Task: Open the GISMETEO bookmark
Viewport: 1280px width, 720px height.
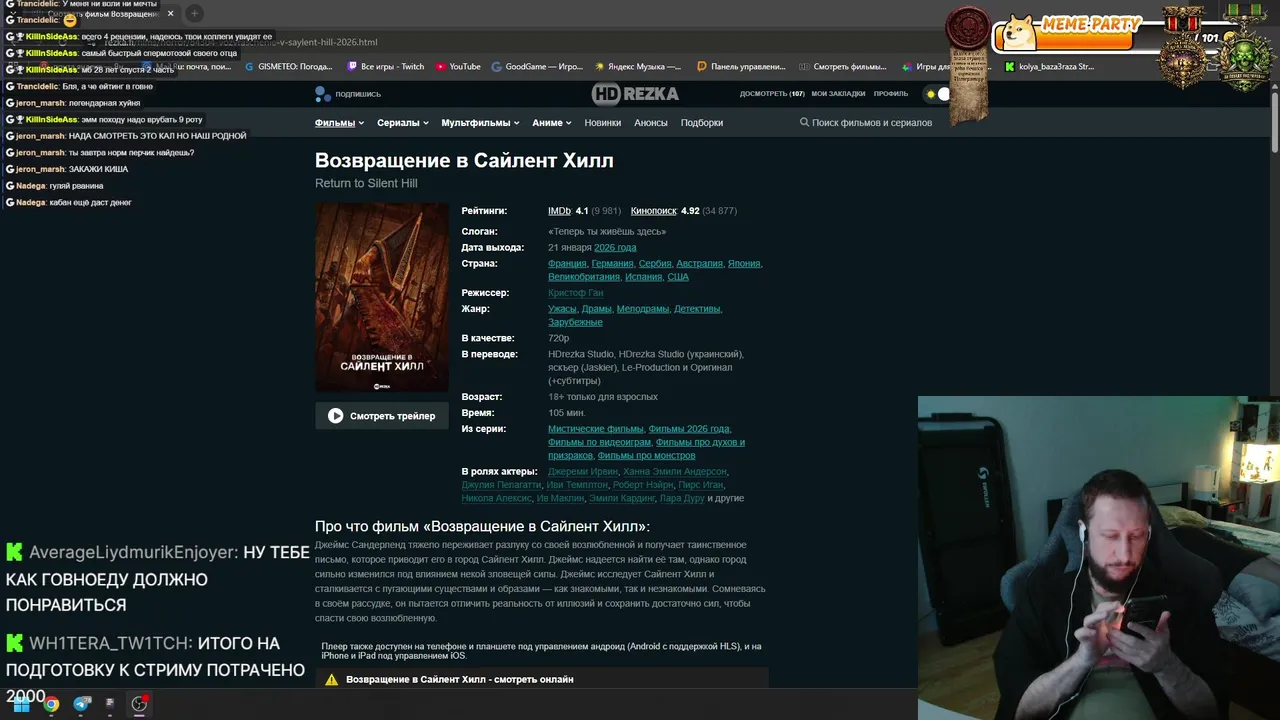Action: click(x=289, y=67)
